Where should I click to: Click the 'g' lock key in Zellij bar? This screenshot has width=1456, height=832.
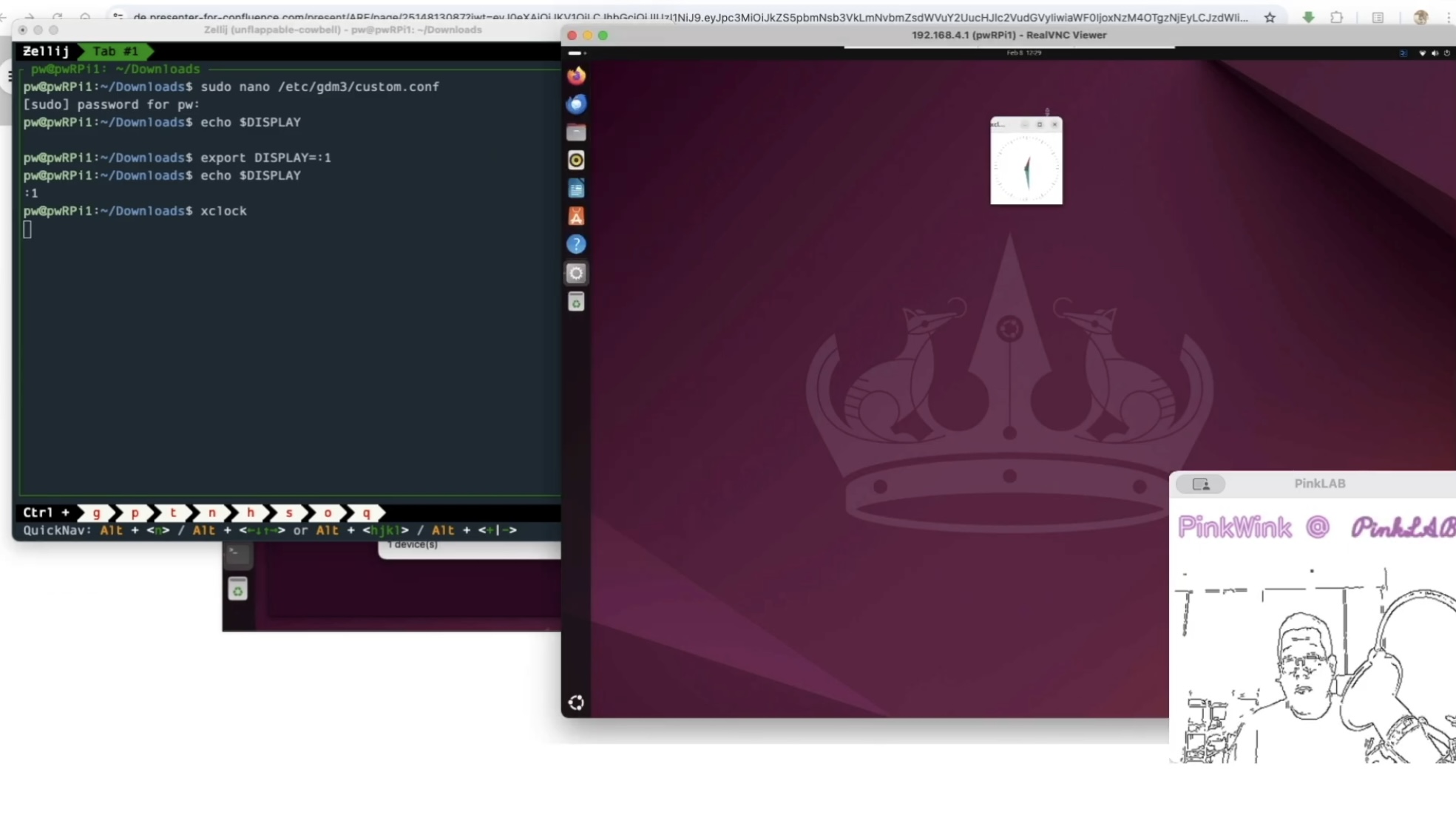(96, 513)
